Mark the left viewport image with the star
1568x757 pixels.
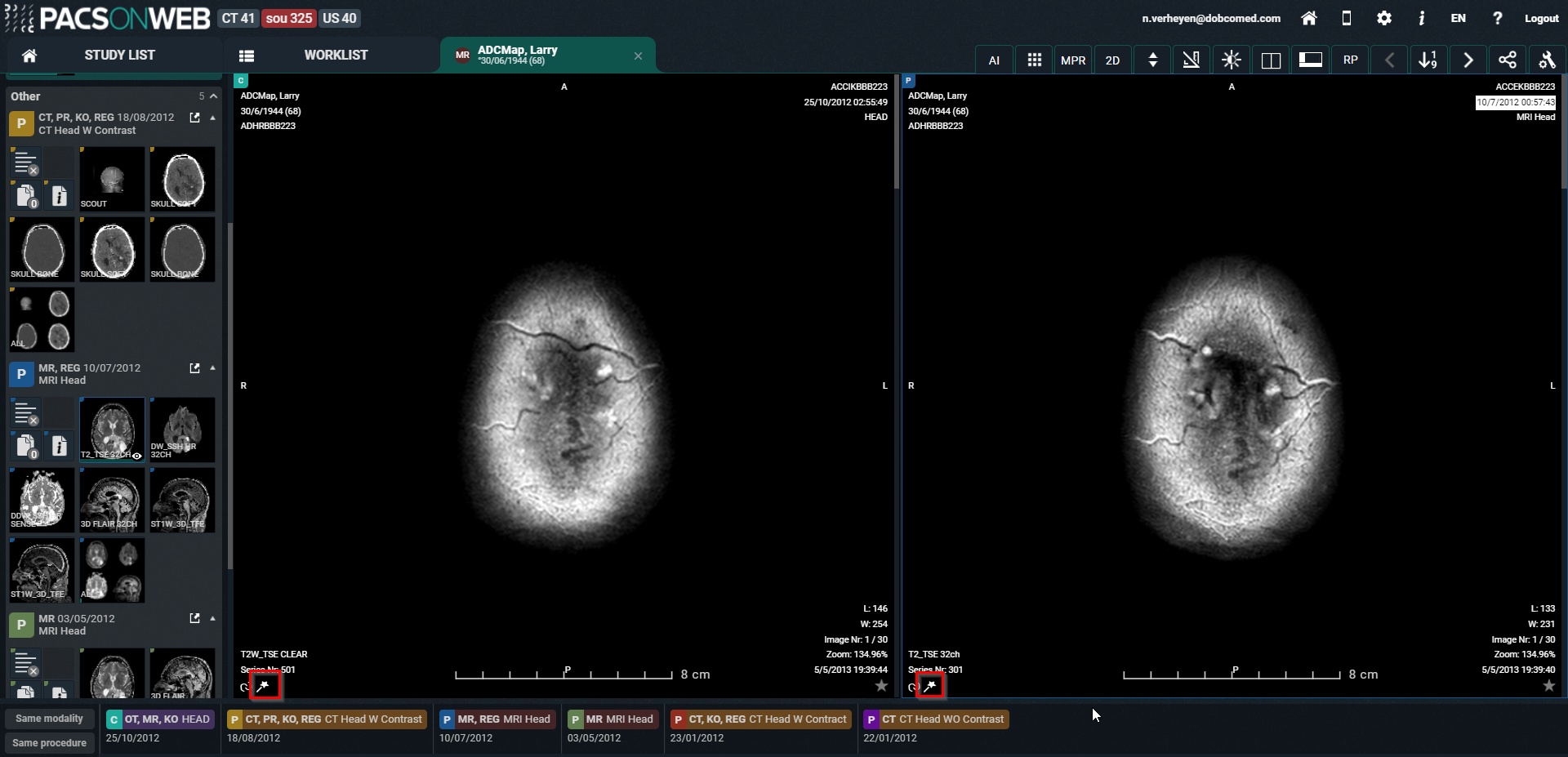(881, 686)
